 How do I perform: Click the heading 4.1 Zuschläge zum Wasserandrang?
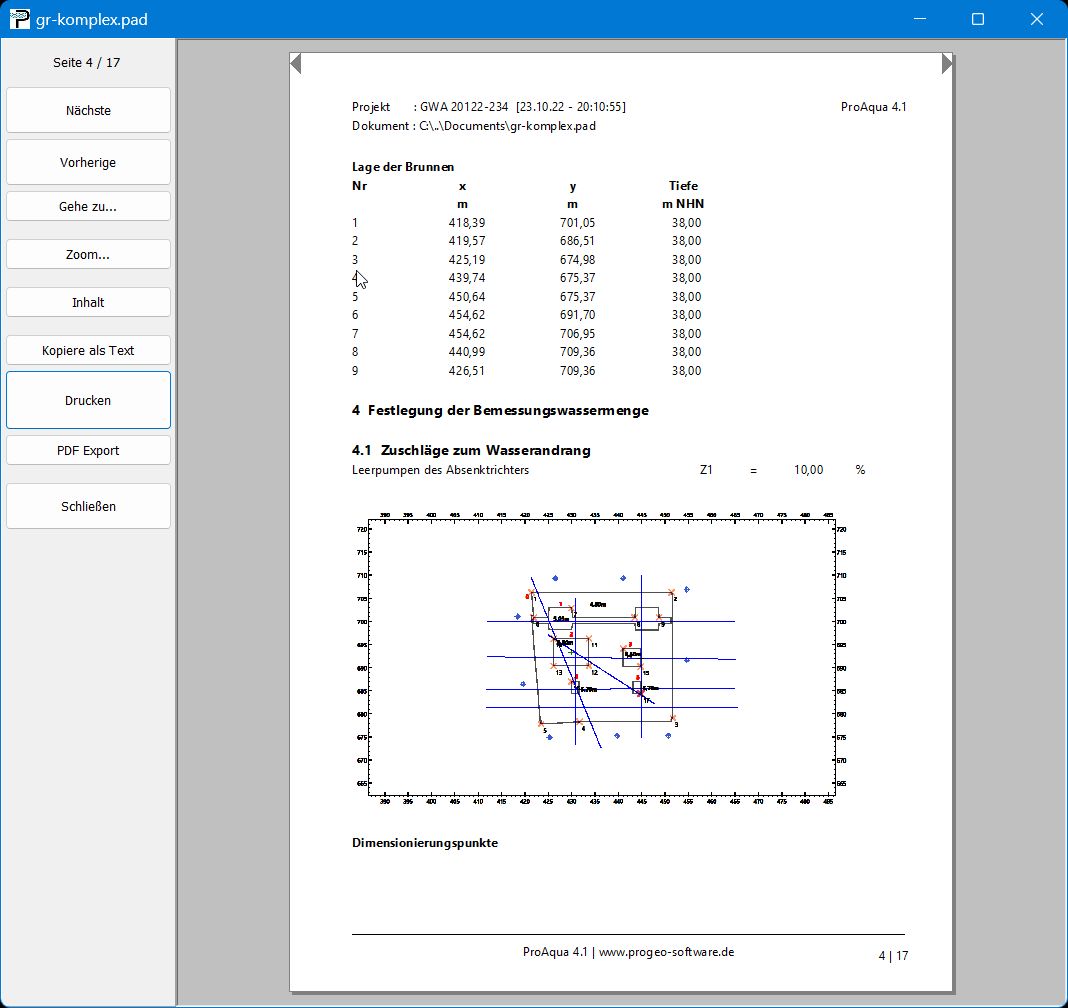pos(471,450)
